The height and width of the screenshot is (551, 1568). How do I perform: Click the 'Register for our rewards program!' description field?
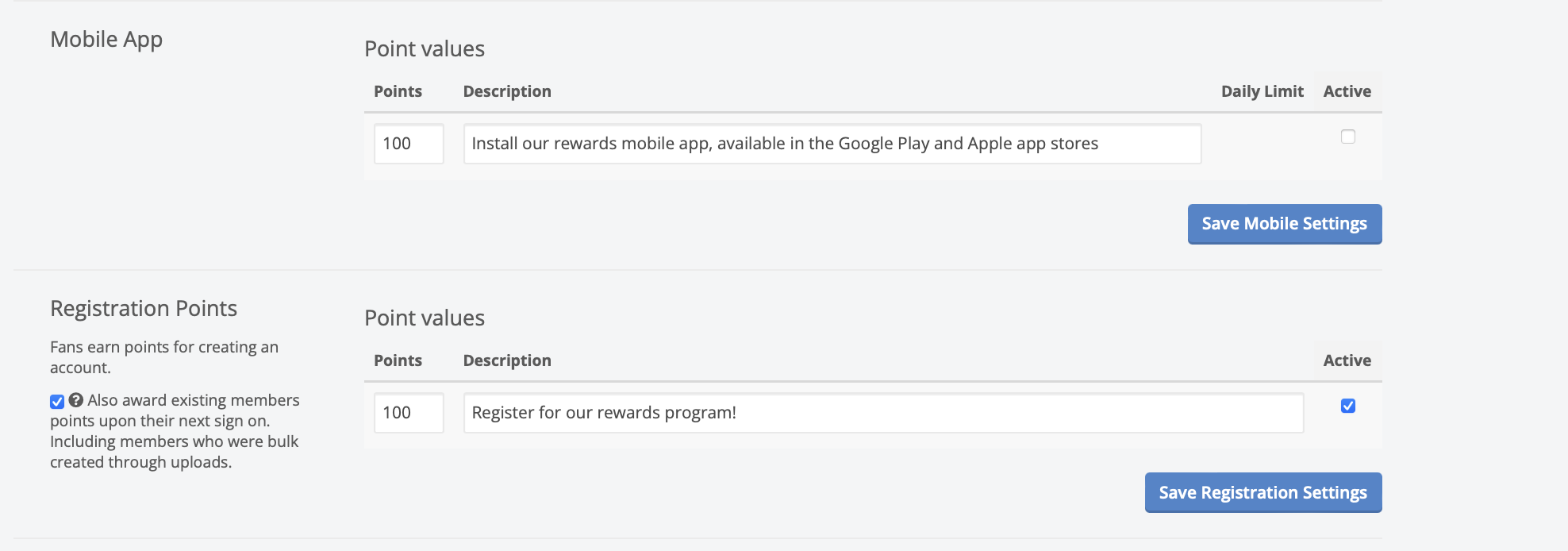pos(882,413)
